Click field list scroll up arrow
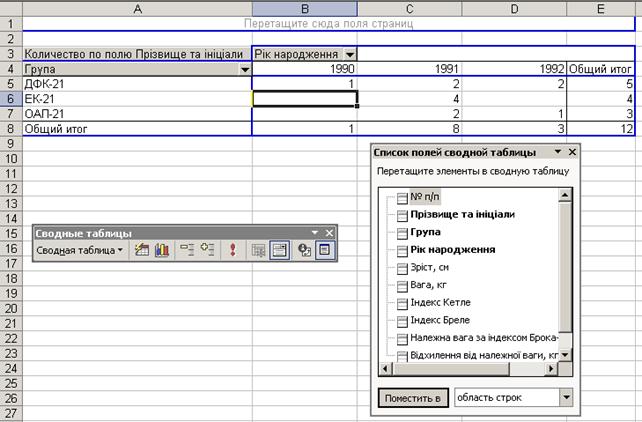 [565, 195]
